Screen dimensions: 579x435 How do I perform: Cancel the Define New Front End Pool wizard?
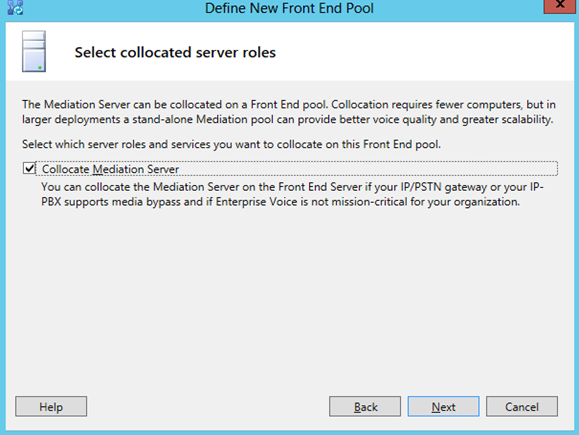(522, 407)
